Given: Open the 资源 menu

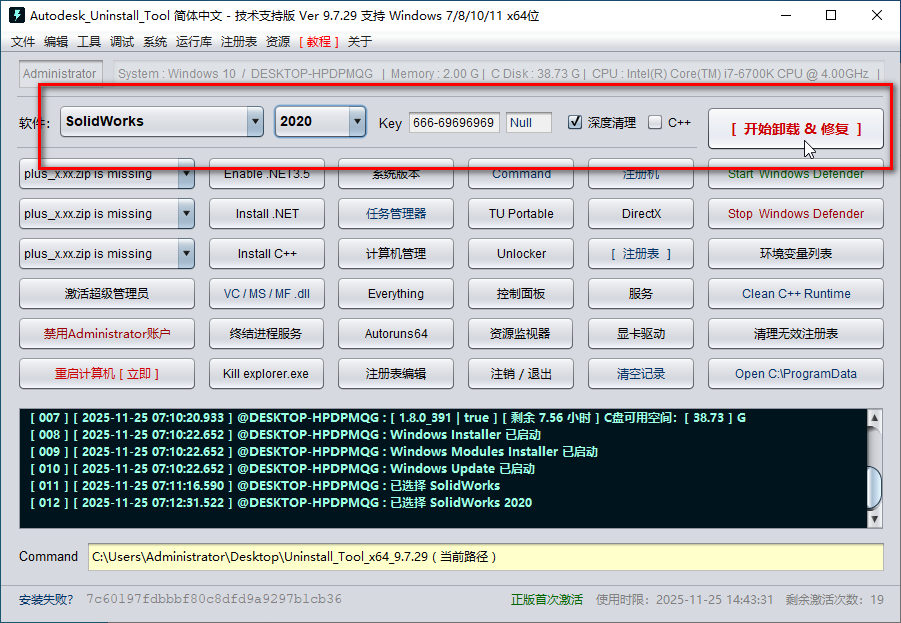Looking at the screenshot, I should [x=278, y=41].
